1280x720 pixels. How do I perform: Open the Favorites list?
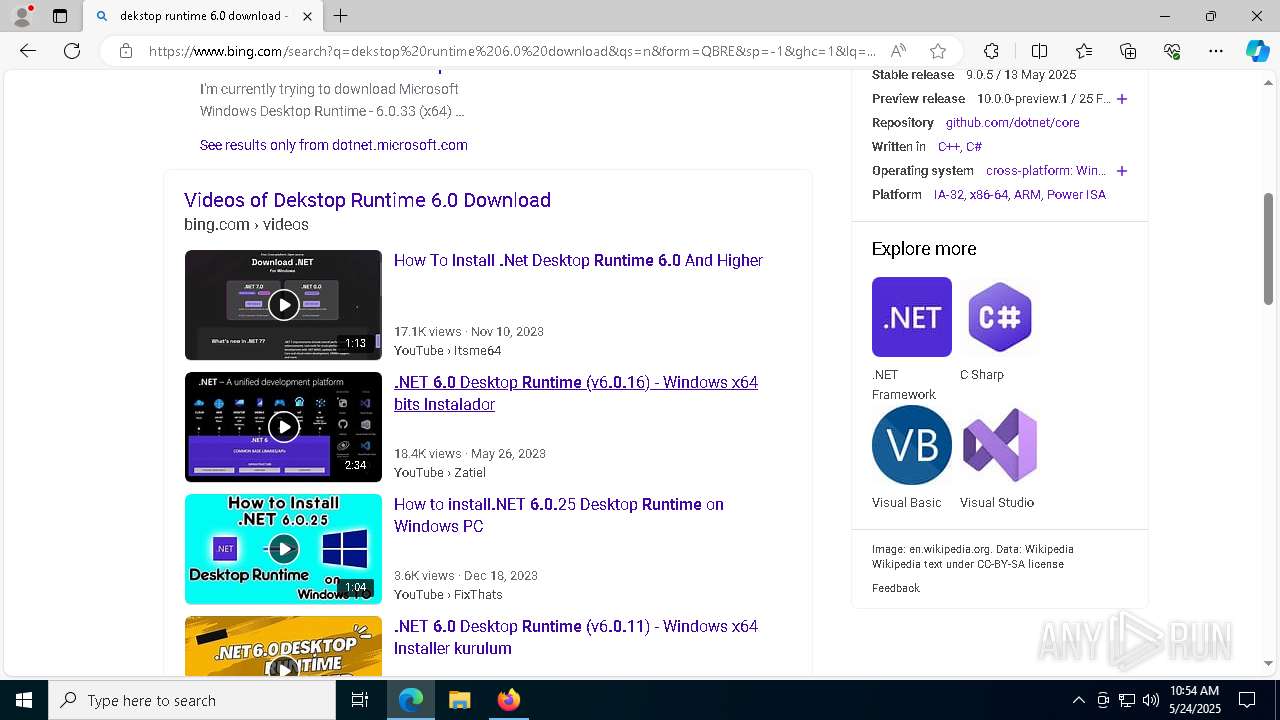[x=1084, y=51]
